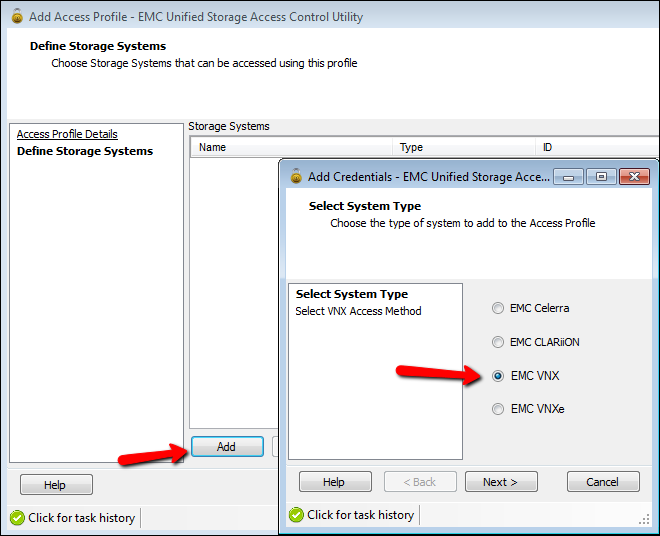The width and height of the screenshot is (660, 536).
Task: Open Access Profile Details step link
Action: click(67, 134)
